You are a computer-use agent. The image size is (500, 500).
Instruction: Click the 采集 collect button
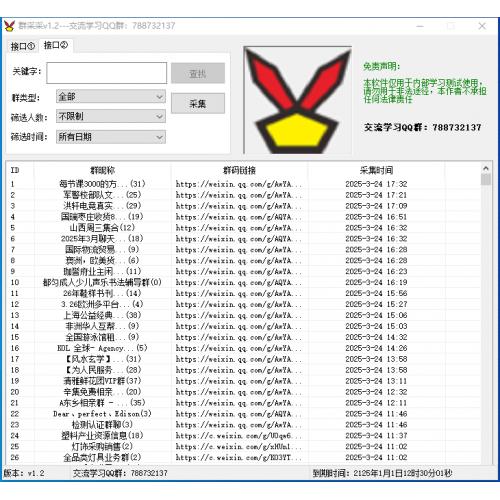tap(198, 104)
